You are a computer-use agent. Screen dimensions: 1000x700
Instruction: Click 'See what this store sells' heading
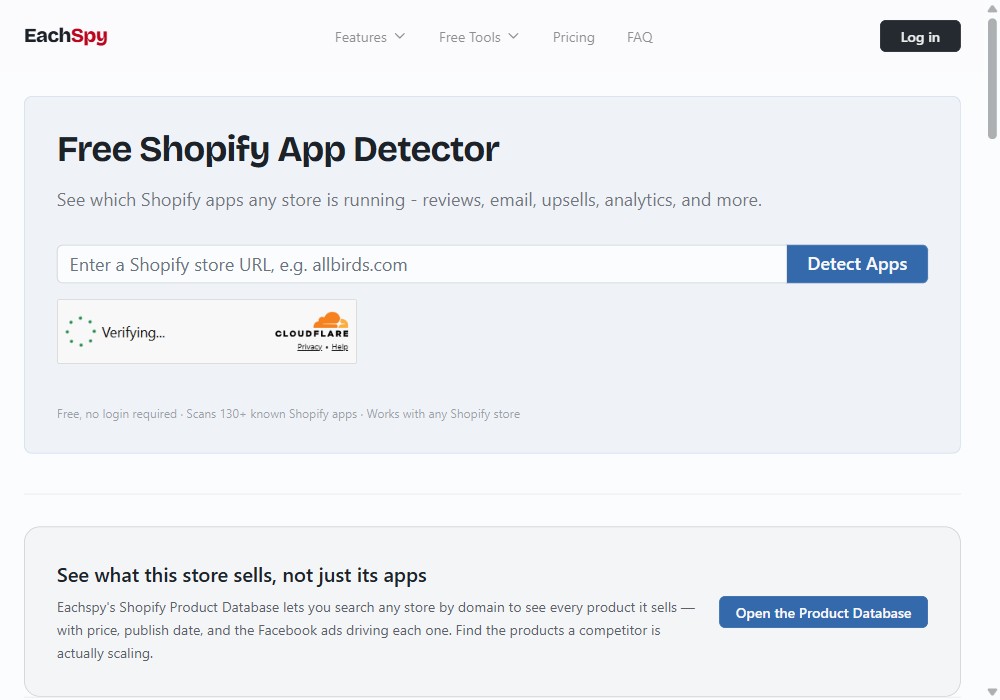click(x=242, y=575)
